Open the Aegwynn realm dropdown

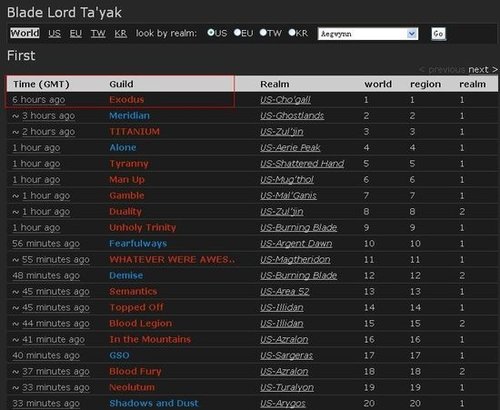click(x=368, y=34)
